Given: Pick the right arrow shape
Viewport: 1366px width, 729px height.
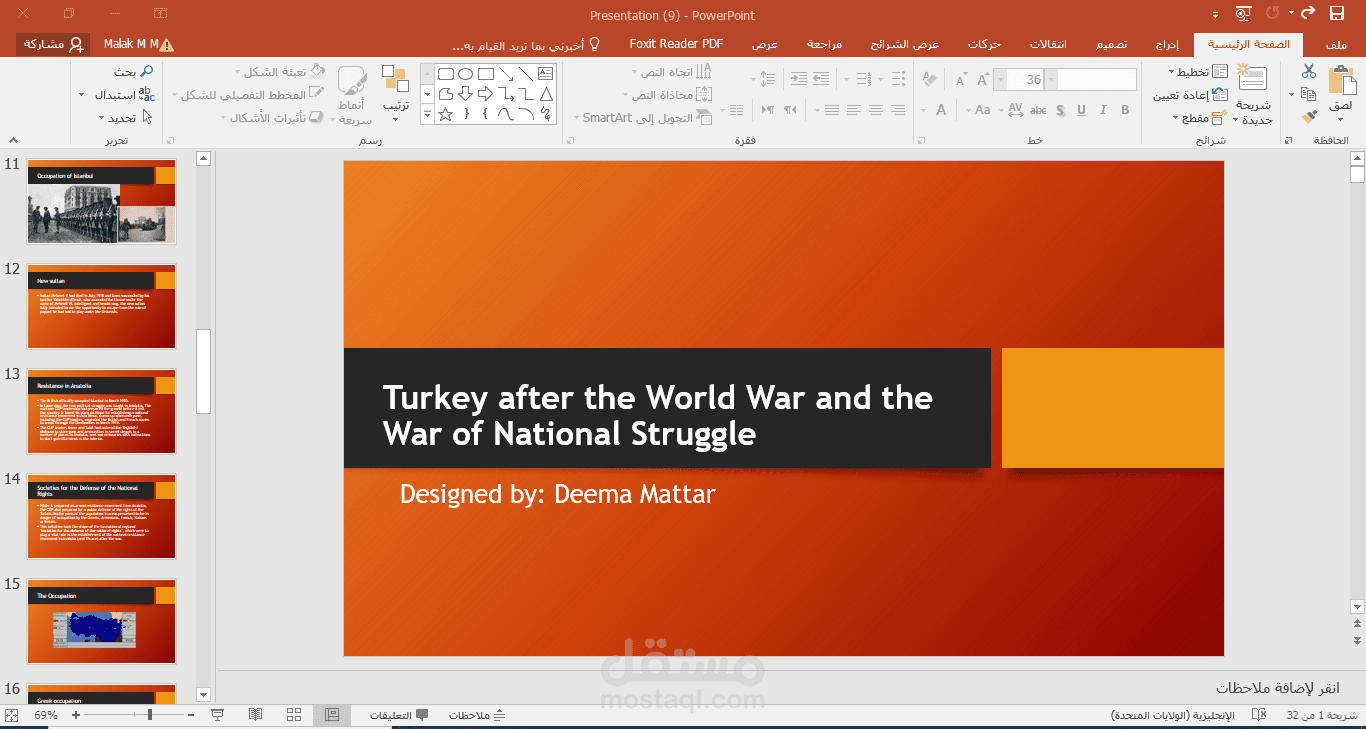Looking at the screenshot, I should (486, 94).
